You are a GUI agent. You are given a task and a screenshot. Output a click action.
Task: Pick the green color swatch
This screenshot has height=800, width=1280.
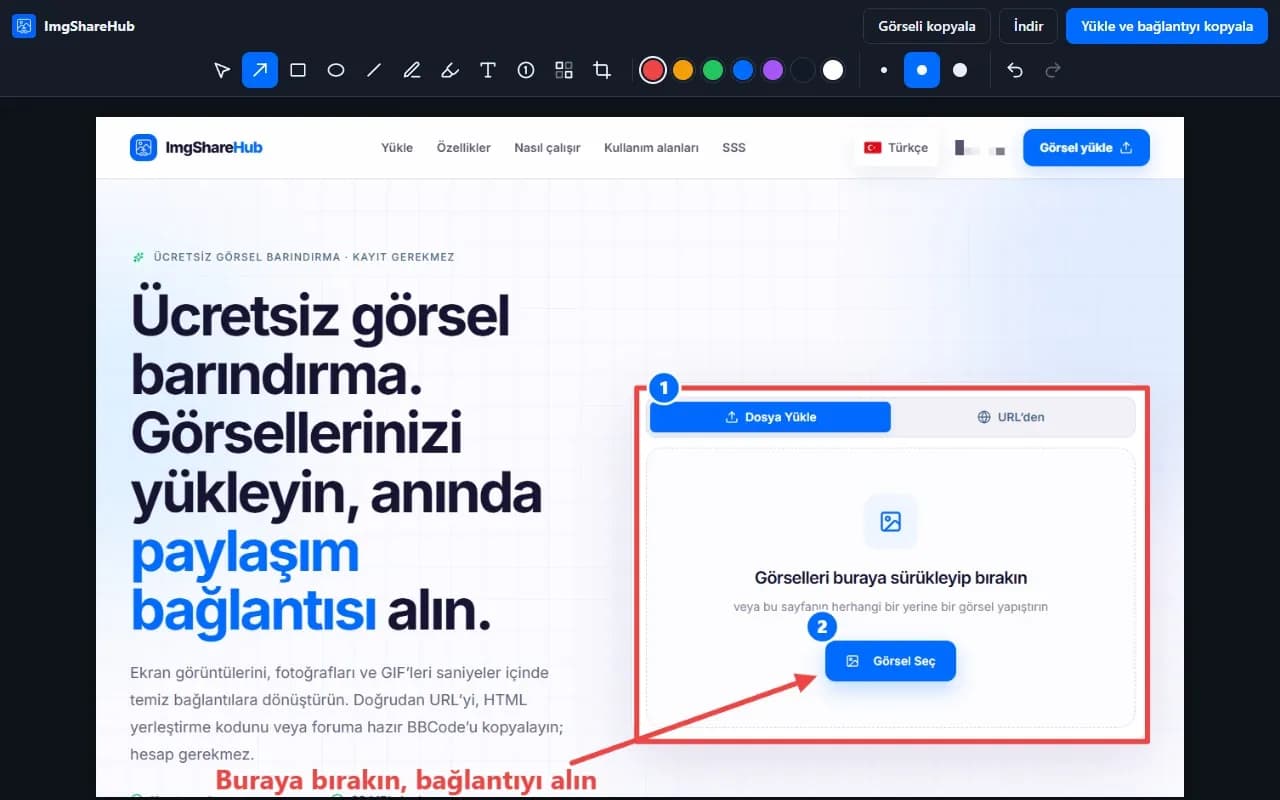[713, 70]
